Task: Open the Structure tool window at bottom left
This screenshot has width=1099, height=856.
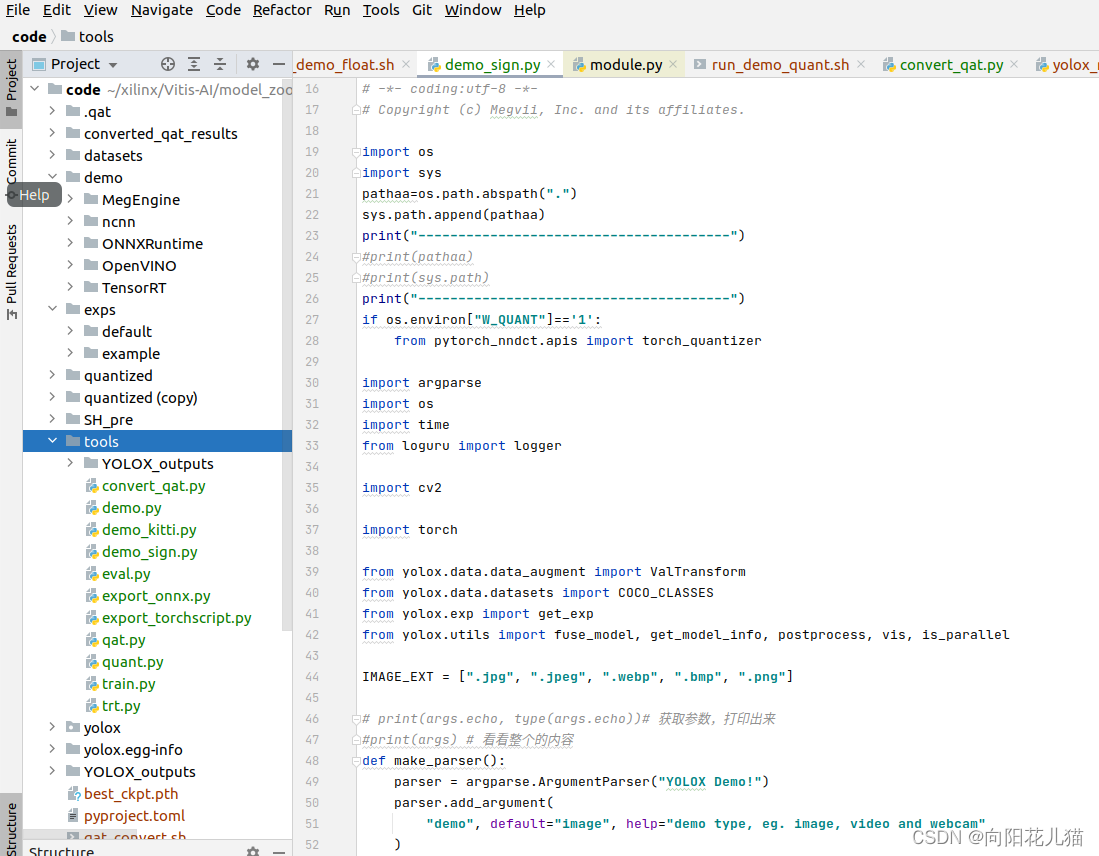Action: coord(12,822)
